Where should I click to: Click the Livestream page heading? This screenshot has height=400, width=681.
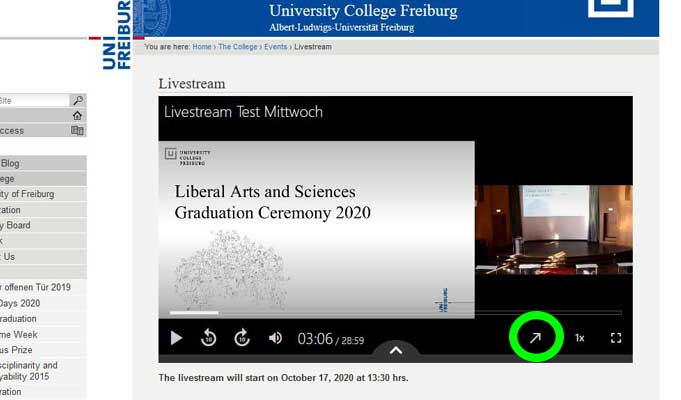coord(192,83)
